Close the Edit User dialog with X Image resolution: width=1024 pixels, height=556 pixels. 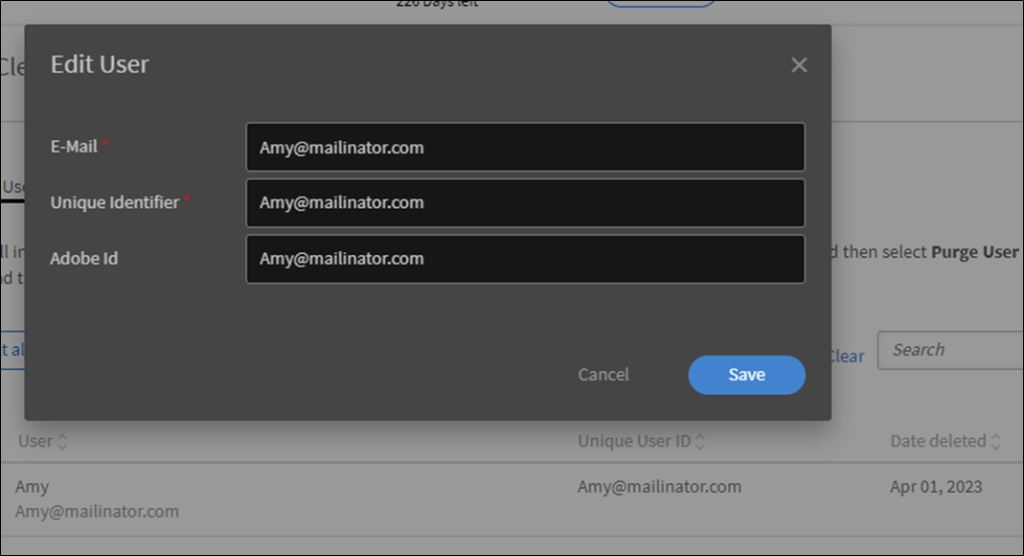coord(798,65)
